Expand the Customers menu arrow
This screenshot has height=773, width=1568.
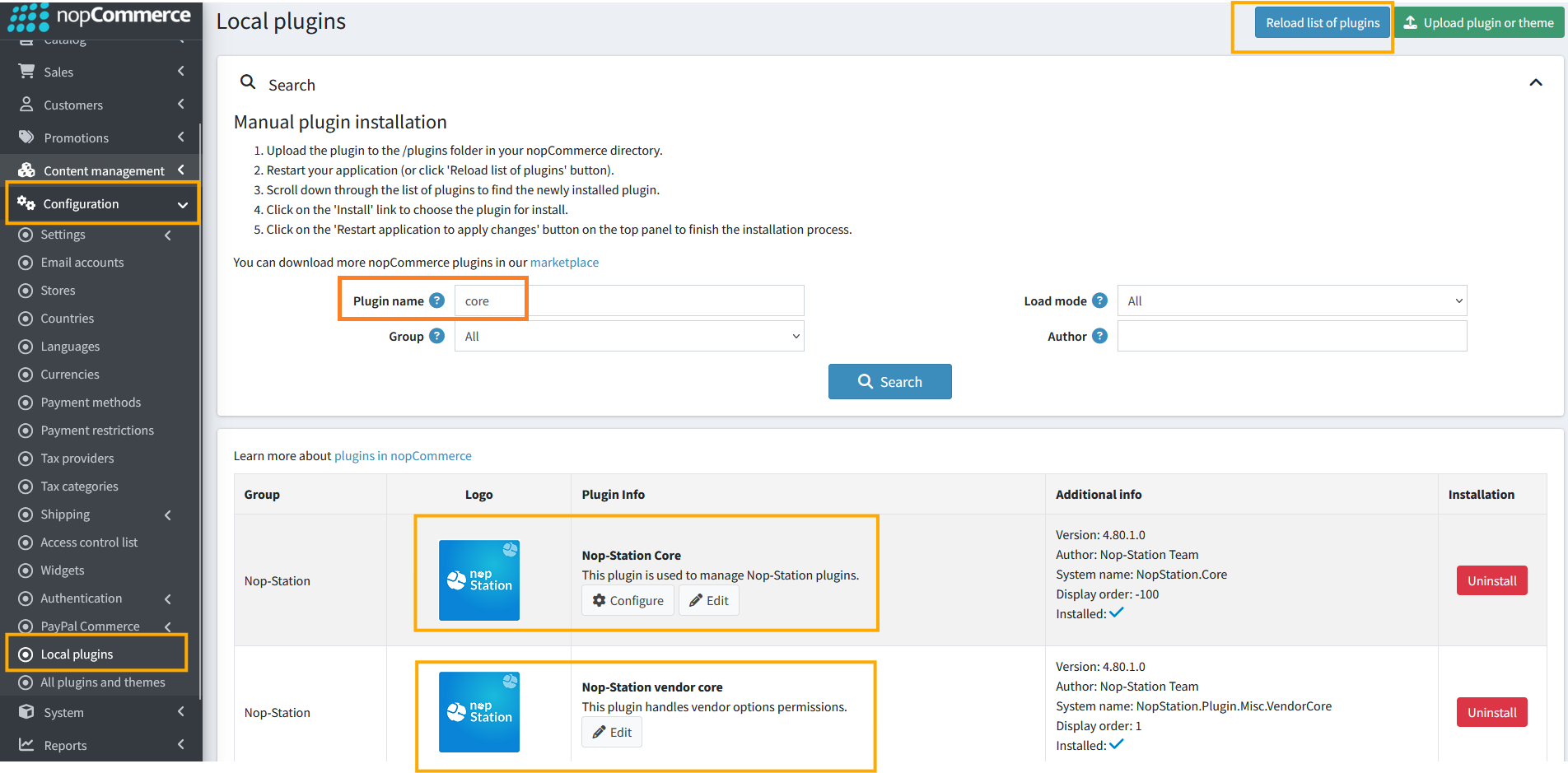tap(181, 105)
